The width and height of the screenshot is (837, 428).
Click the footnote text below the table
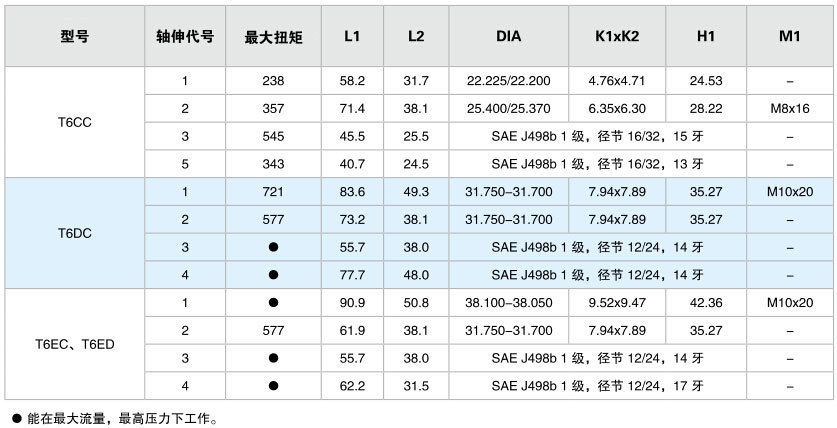[115, 418]
